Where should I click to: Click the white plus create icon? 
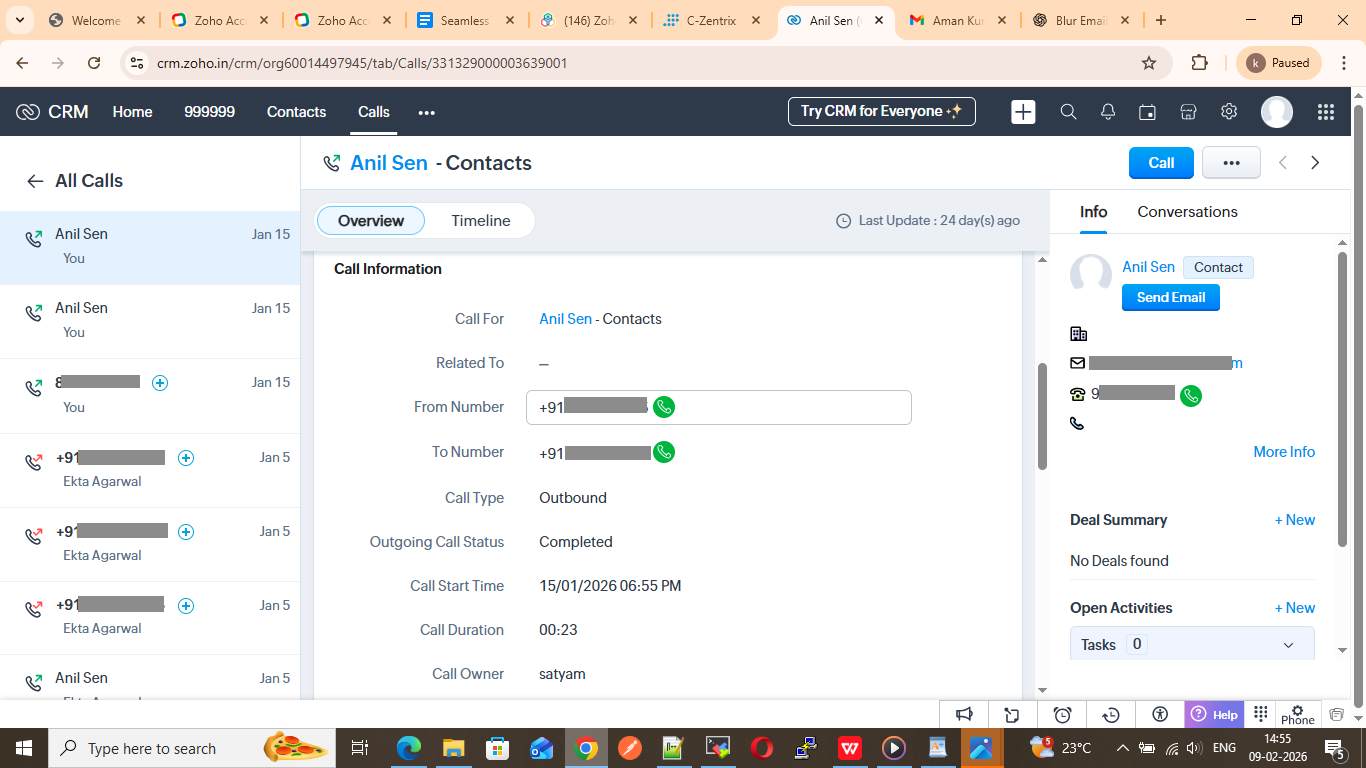[1023, 112]
